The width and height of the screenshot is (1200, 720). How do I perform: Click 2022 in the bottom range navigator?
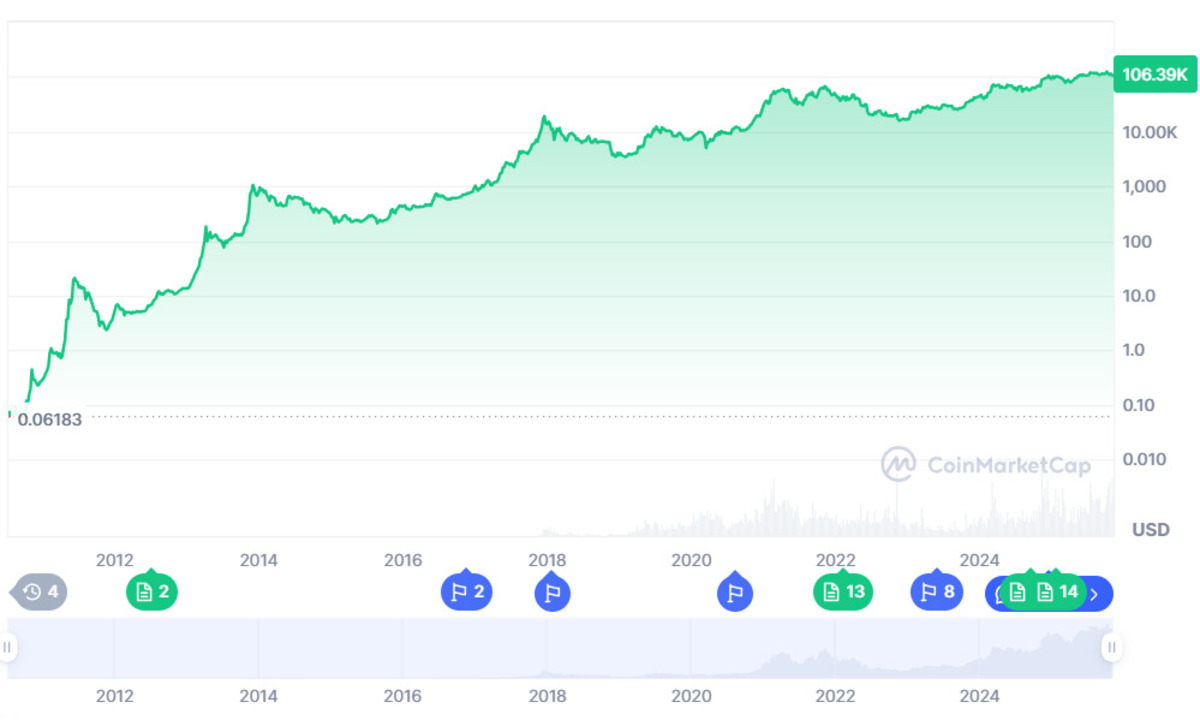pos(835,696)
